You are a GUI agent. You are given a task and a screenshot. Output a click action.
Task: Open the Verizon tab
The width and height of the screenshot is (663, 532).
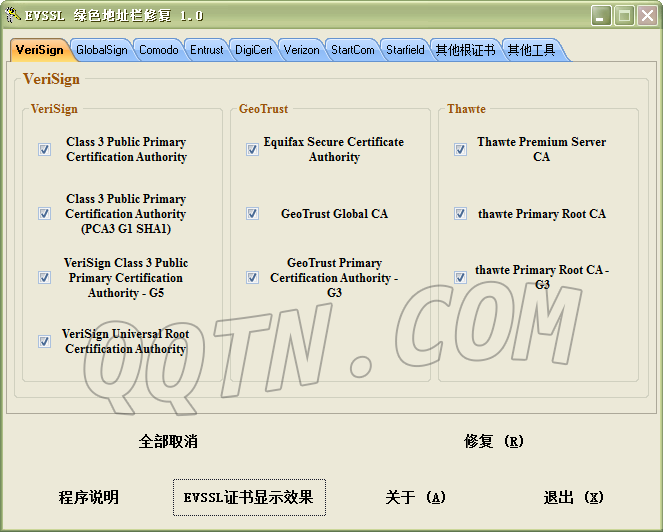pos(301,50)
